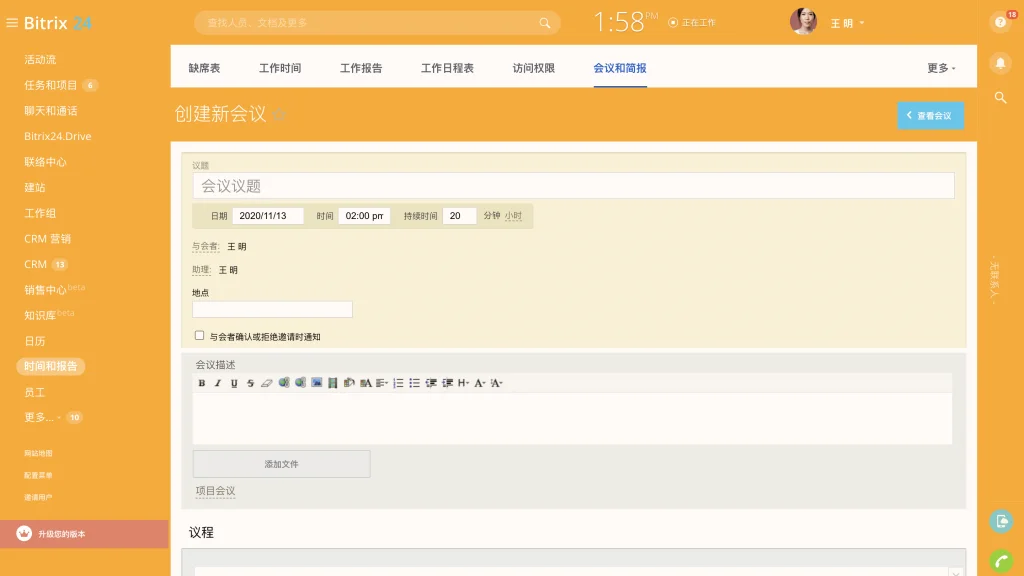Insert a link using first globe icon

(283, 383)
